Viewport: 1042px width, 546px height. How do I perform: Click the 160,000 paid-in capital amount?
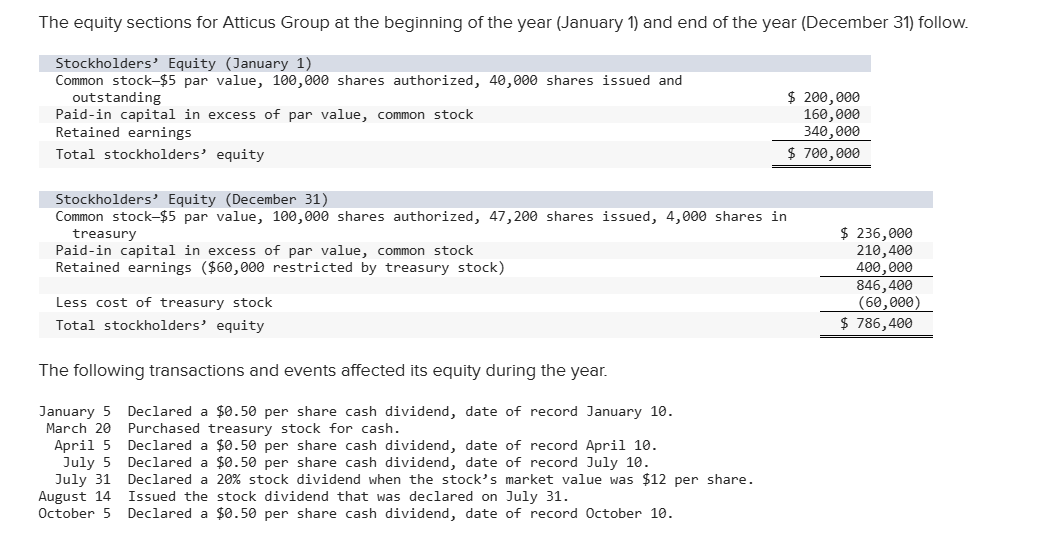(x=831, y=114)
